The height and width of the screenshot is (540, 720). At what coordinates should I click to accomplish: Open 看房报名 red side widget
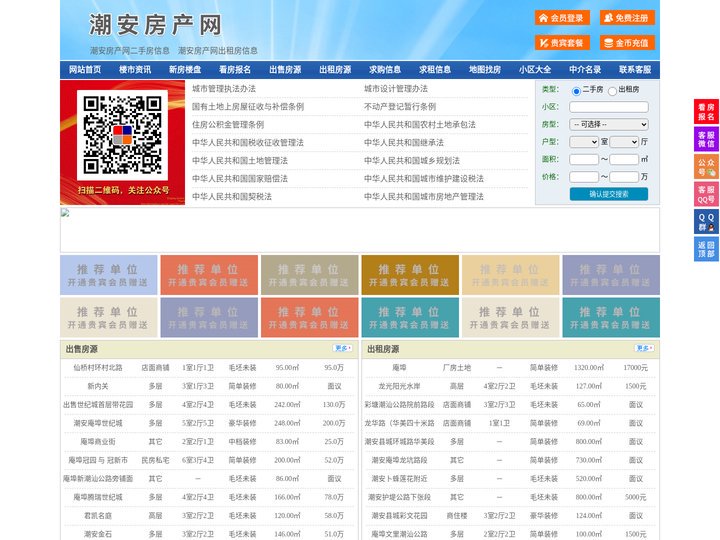coord(706,112)
